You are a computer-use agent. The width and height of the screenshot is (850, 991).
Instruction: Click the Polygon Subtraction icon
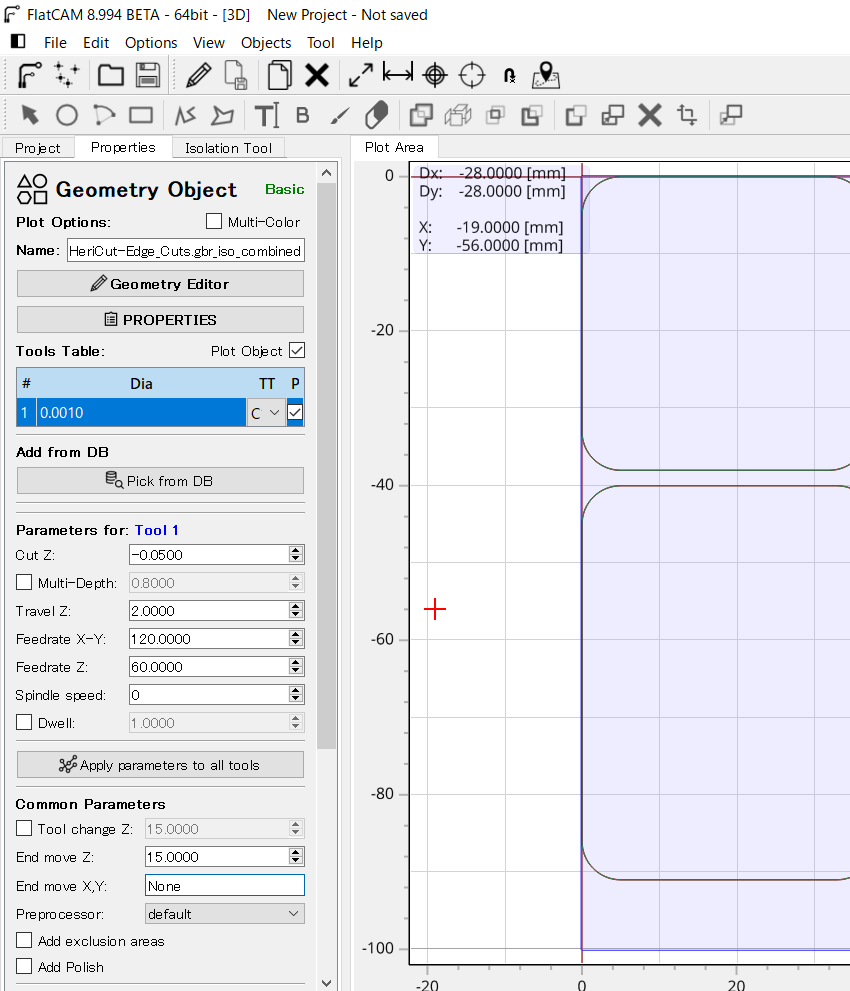coord(532,115)
